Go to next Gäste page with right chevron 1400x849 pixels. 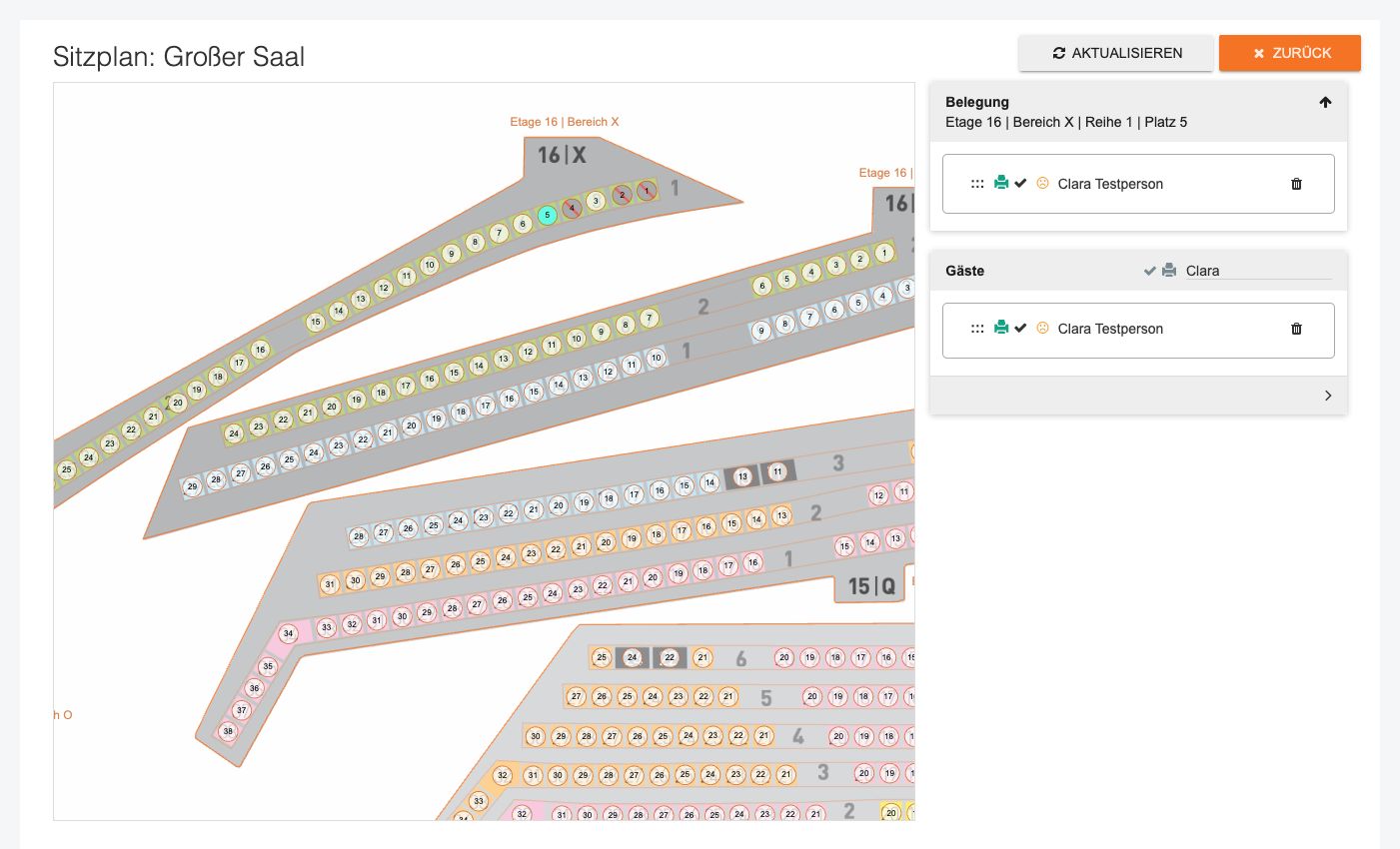pos(1328,396)
